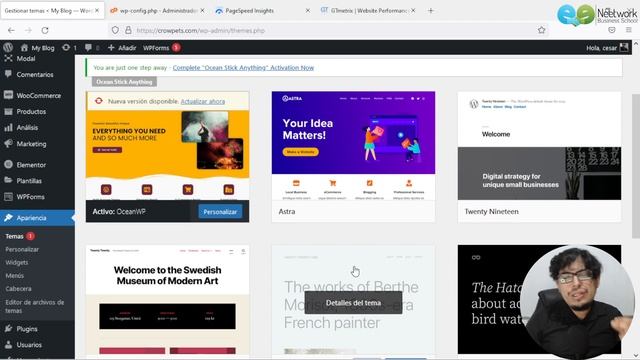Go back with browser back arrow
This screenshot has width=640, height=360.
[x=11, y=30]
